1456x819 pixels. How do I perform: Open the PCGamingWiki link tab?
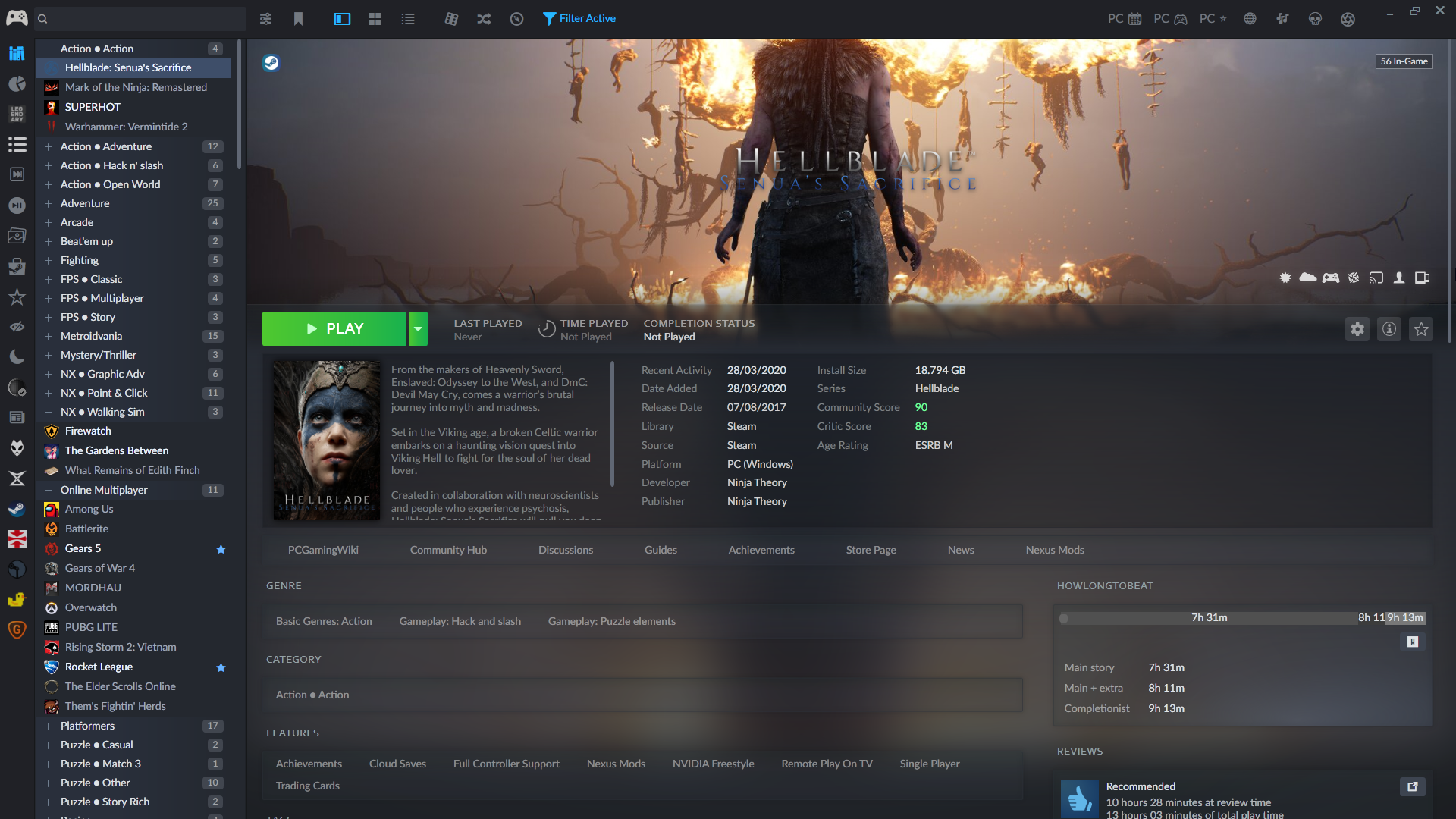tap(323, 550)
